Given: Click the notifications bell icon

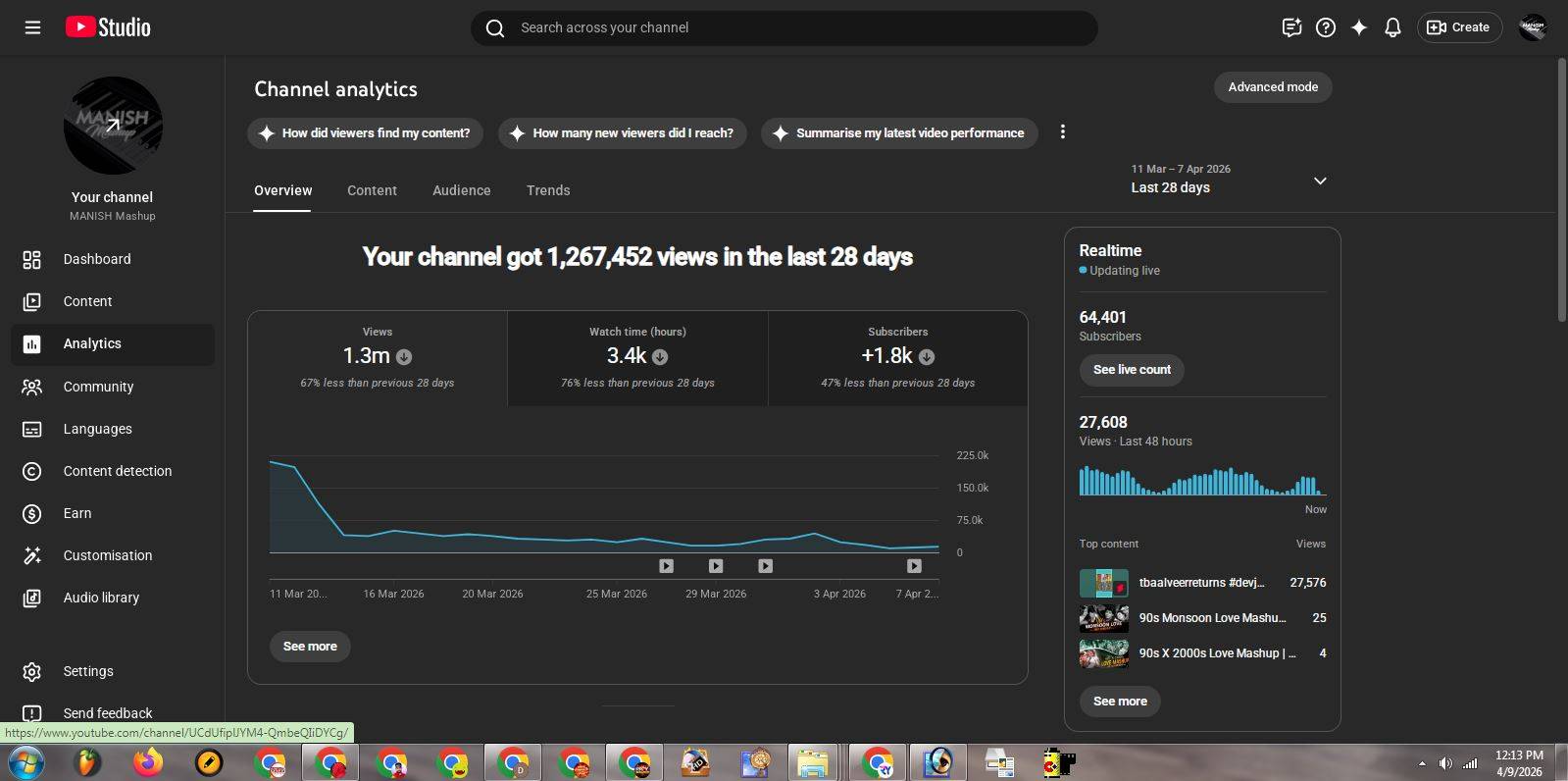Looking at the screenshot, I should tap(1392, 27).
